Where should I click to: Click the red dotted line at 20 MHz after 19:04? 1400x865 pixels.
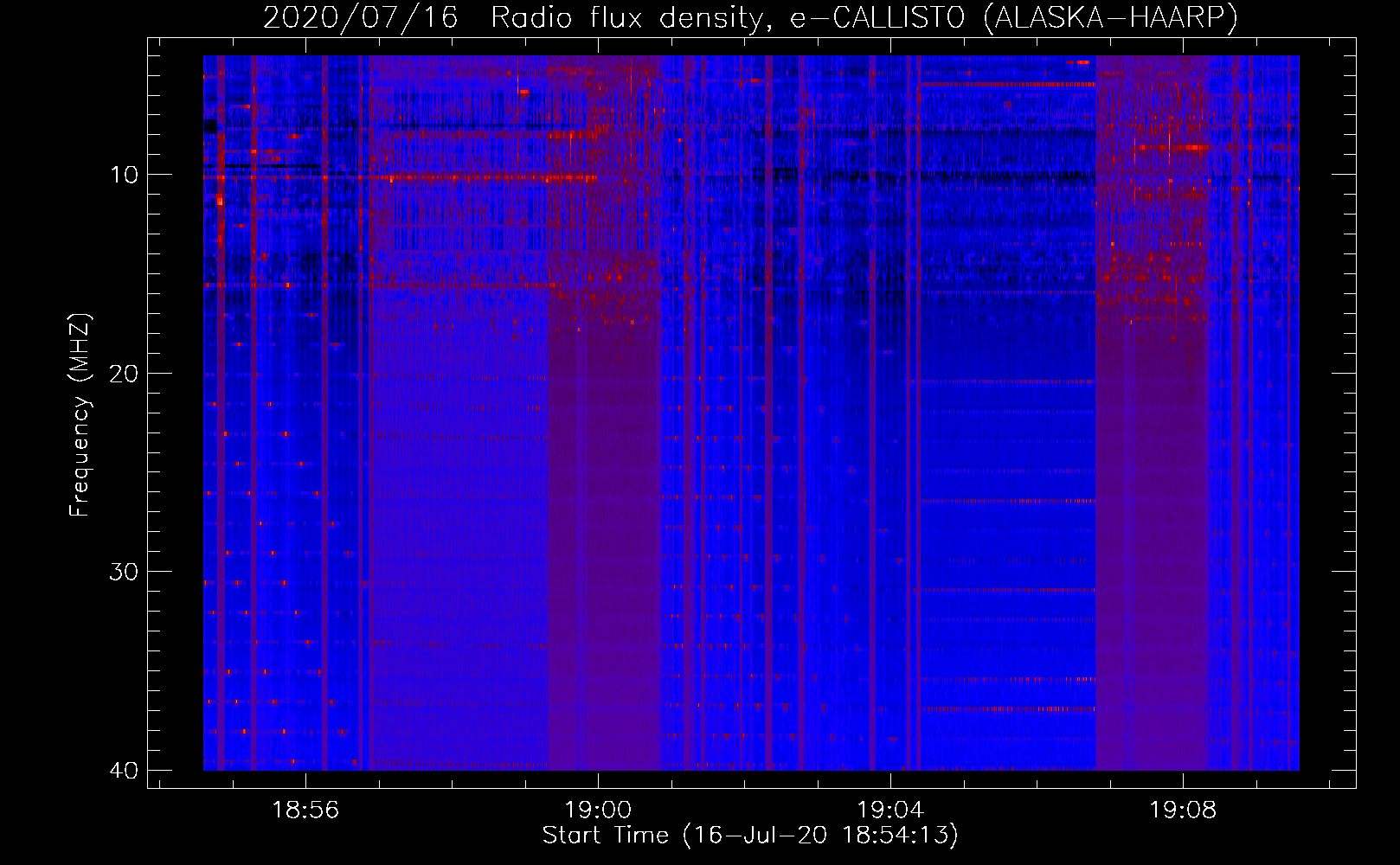click(1004, 381)
